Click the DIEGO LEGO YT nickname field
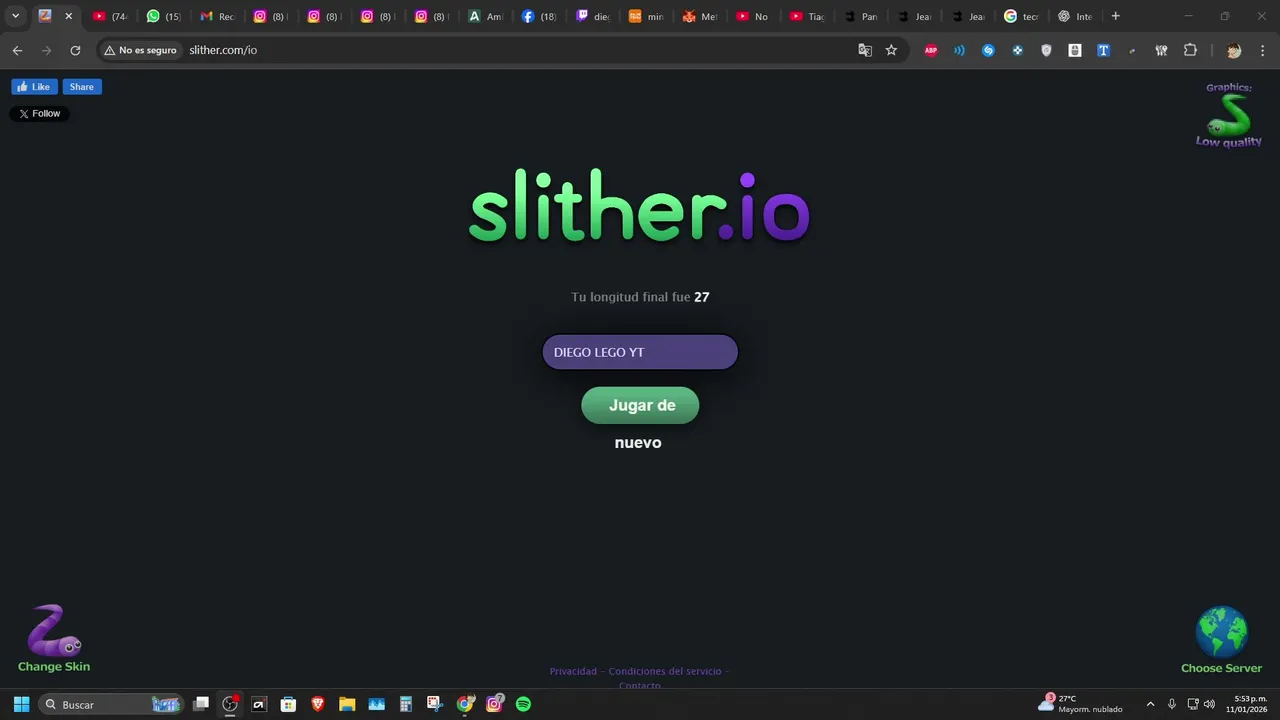This screenshot has width=1280, height=720. (640, 352)
